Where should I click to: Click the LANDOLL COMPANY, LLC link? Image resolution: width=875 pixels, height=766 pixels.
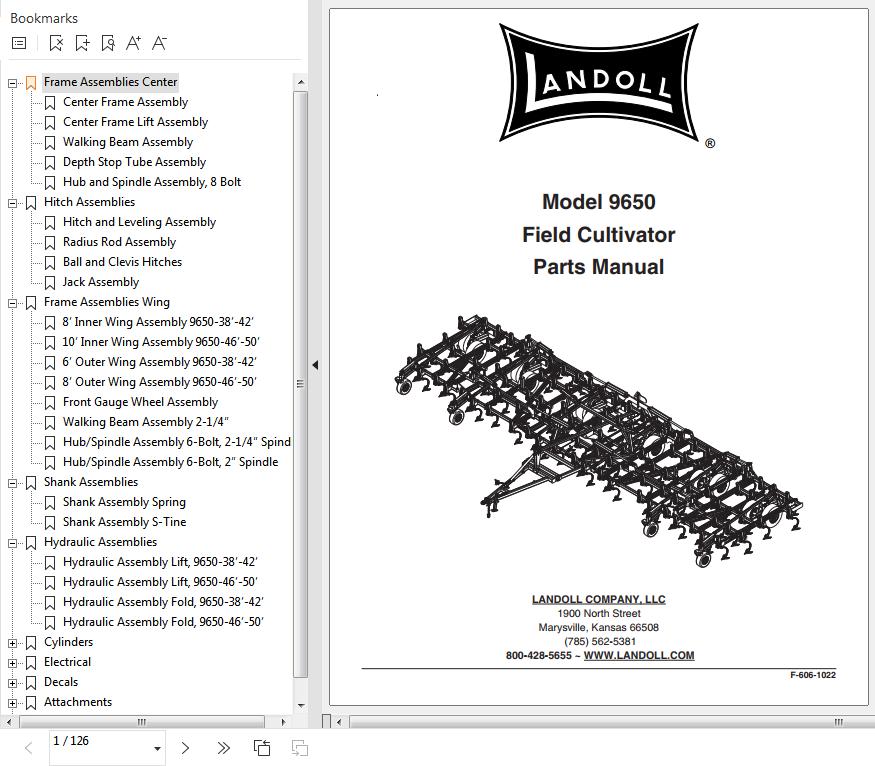coord(597,598)
